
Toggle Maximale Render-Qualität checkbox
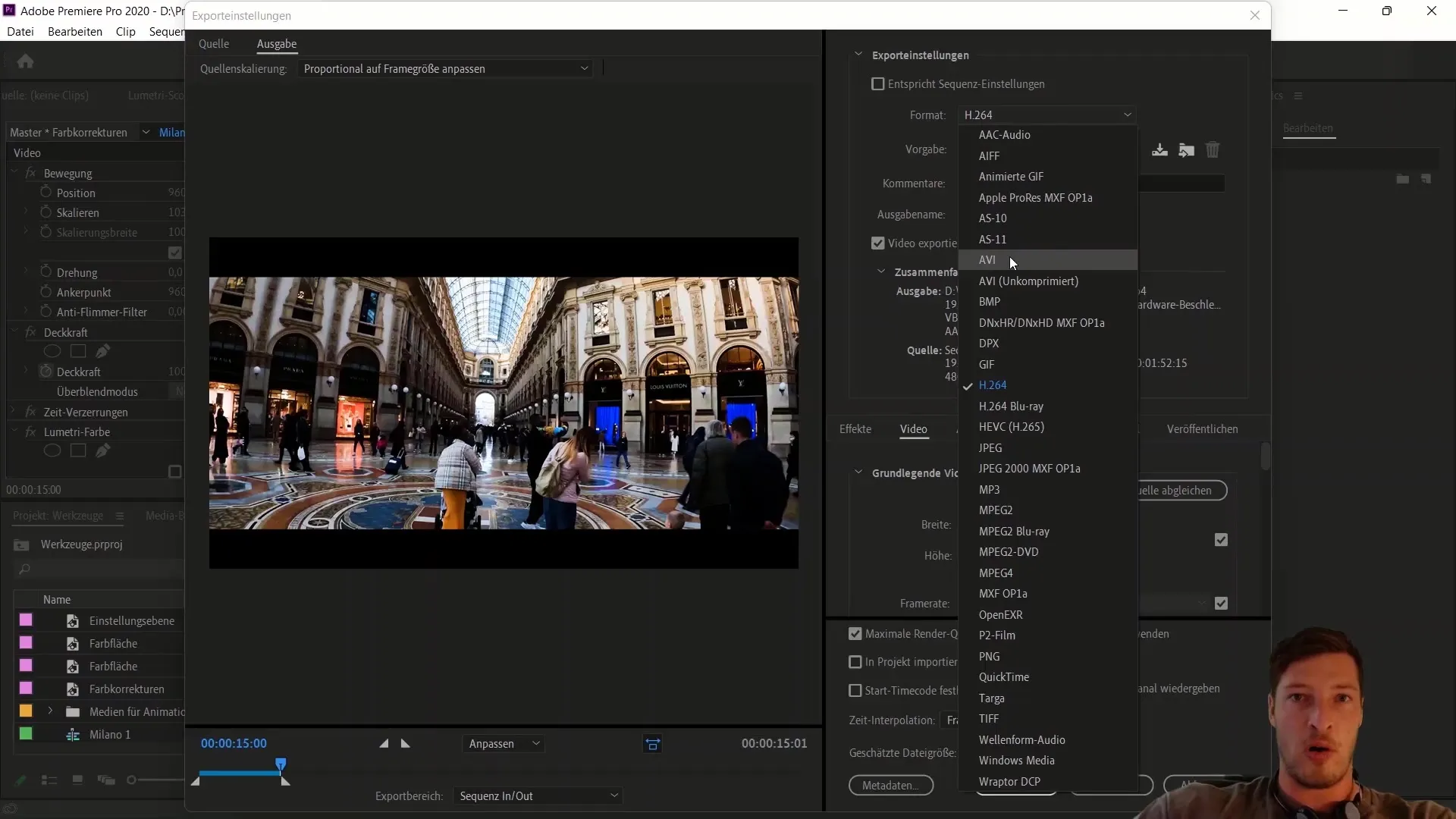[x=855, y=634]
